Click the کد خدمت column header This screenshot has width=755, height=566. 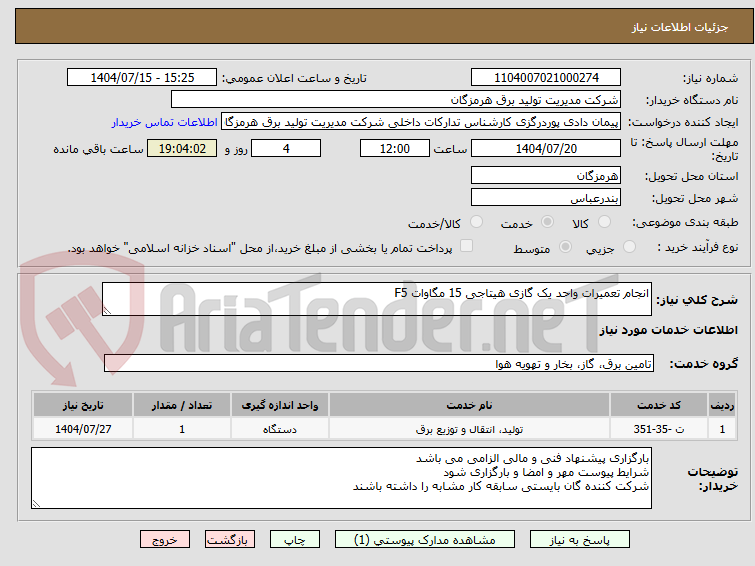pyautogui.click(x=658, y=405)
